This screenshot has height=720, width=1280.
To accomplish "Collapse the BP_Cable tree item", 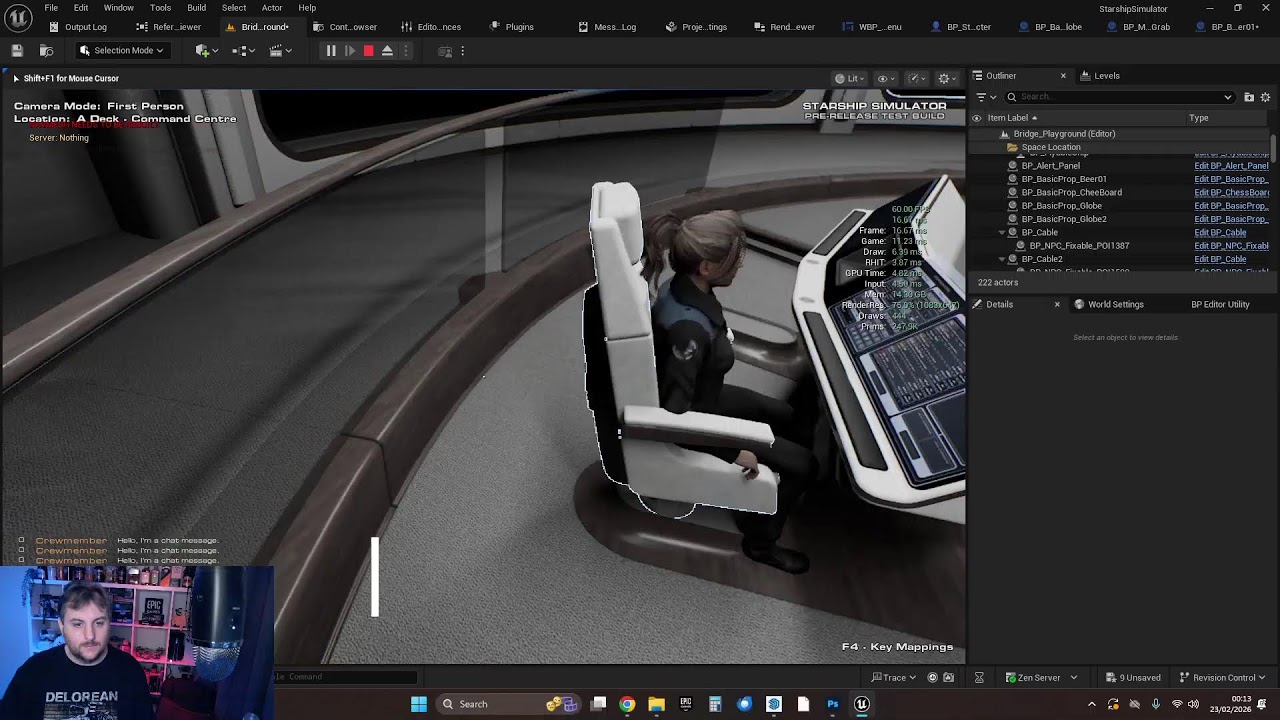I will (1002, 232).
